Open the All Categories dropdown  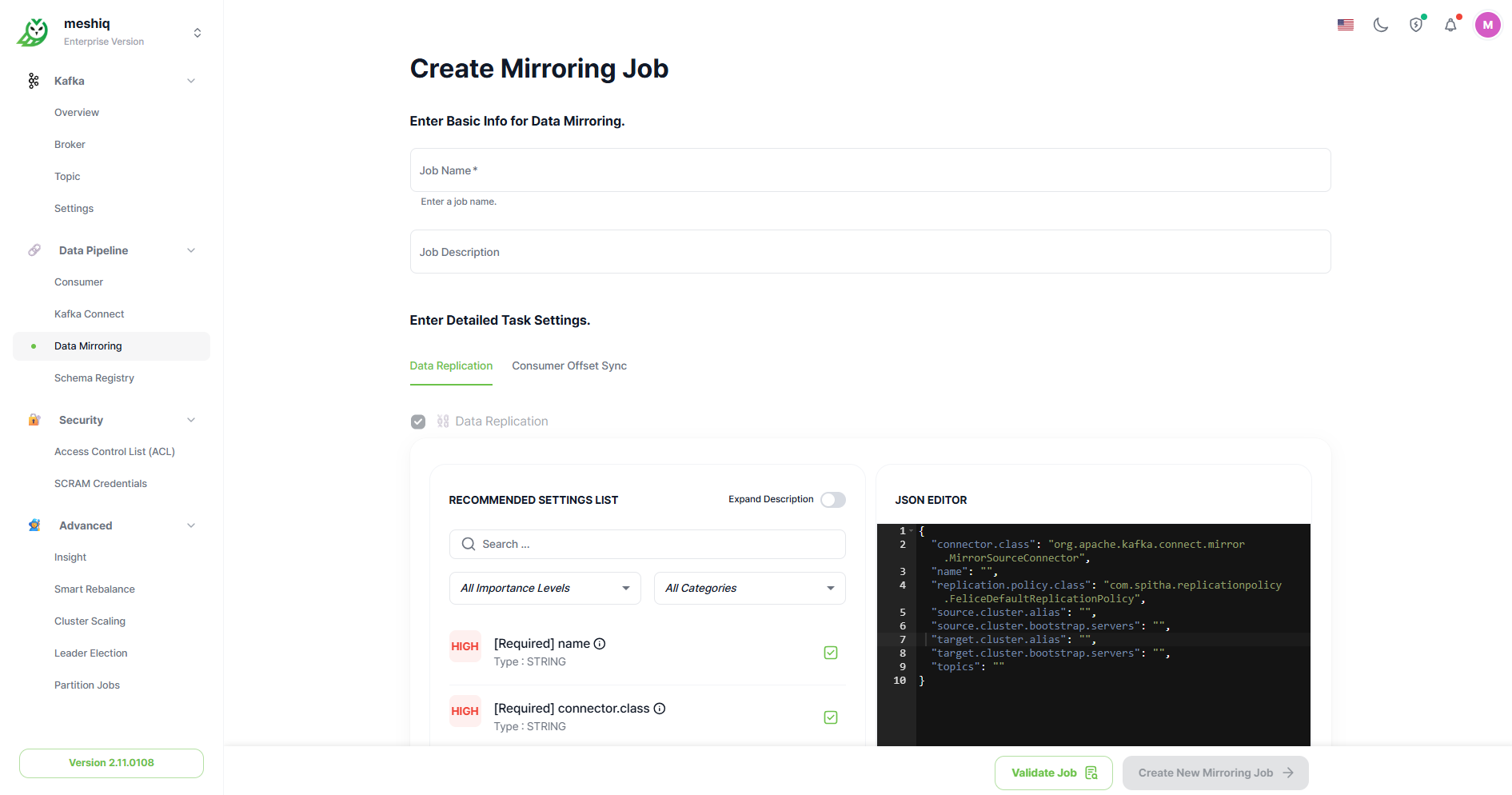tap(749, 589)
